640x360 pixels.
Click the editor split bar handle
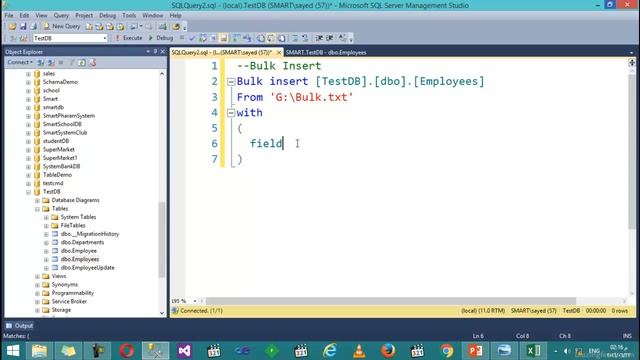pyautogui.click(x=632, y=62)
